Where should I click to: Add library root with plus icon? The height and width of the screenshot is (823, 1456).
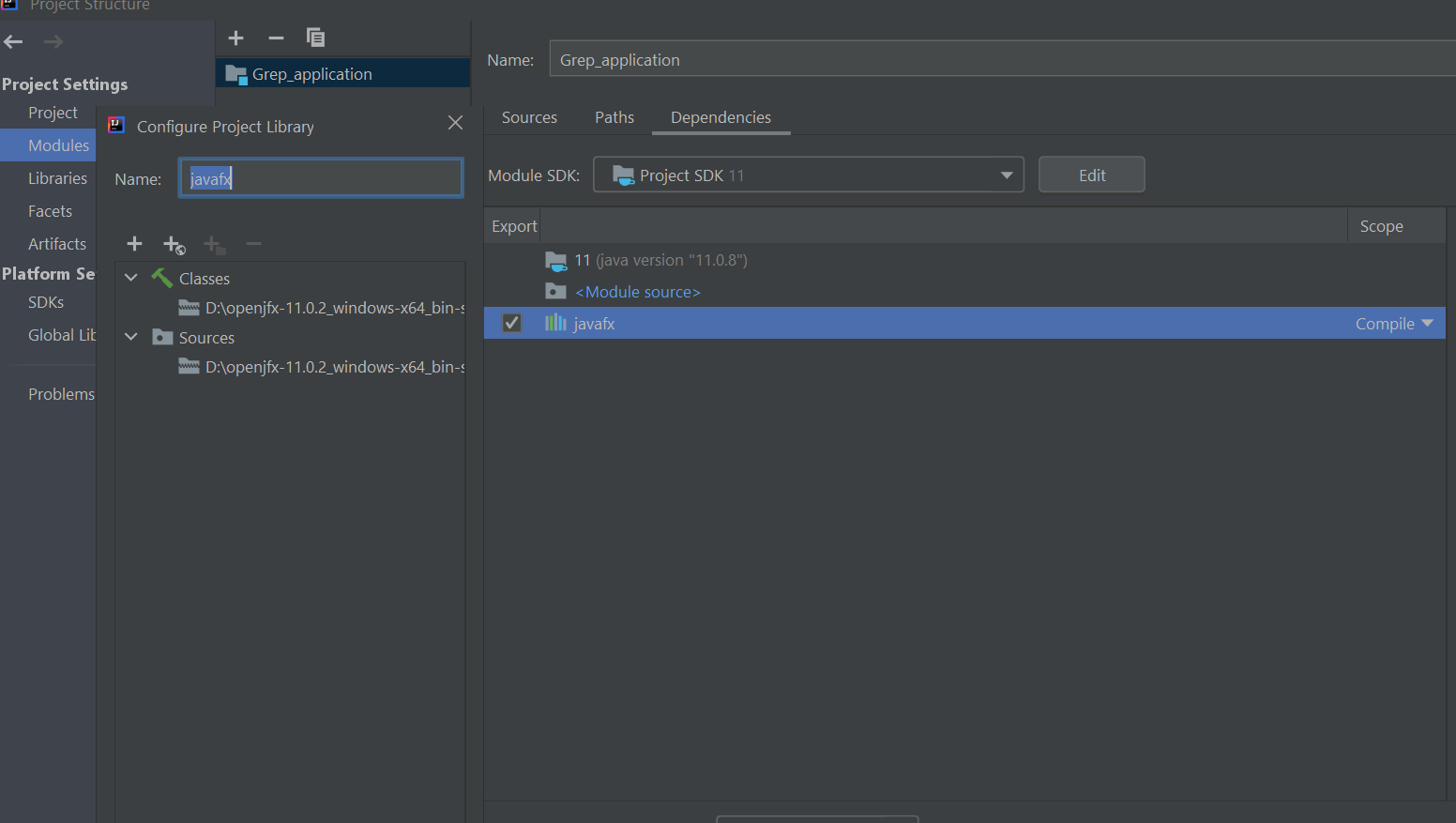tap(134, 244)
